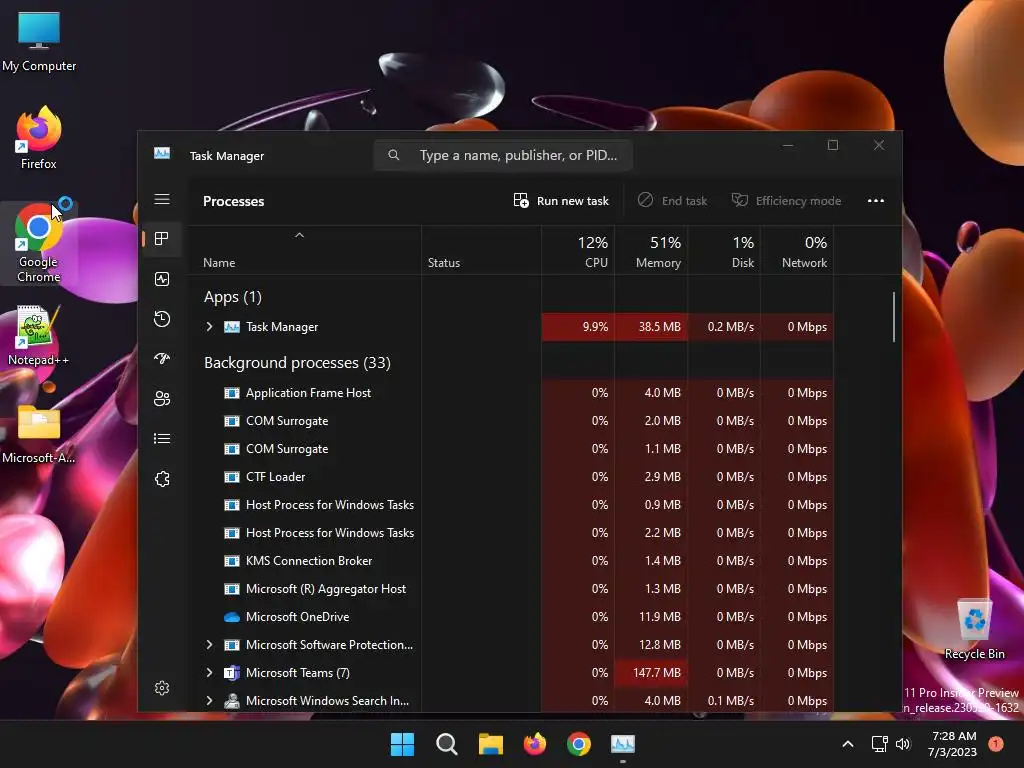Open the Windows Start menu
The height and width of the screenshot is (768, 1024).
pyautogui.click(x=402, y=744)
